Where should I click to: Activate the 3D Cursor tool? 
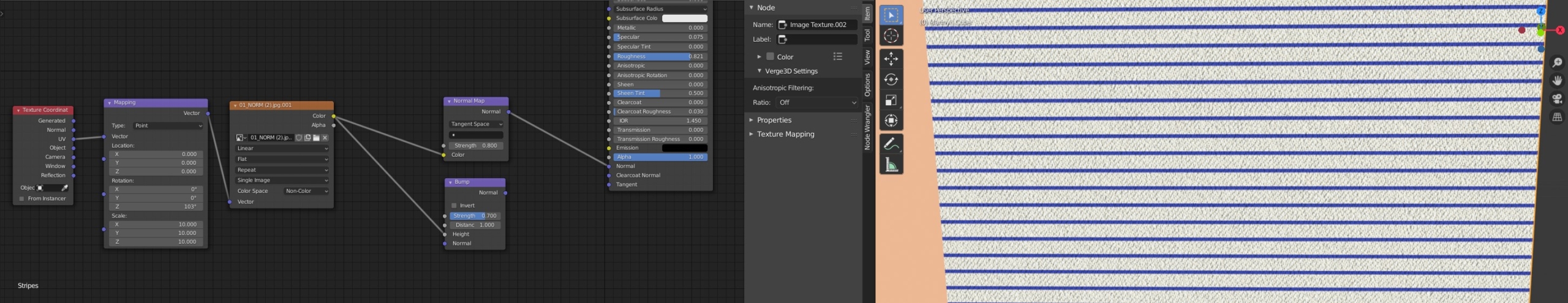point(891,36)
